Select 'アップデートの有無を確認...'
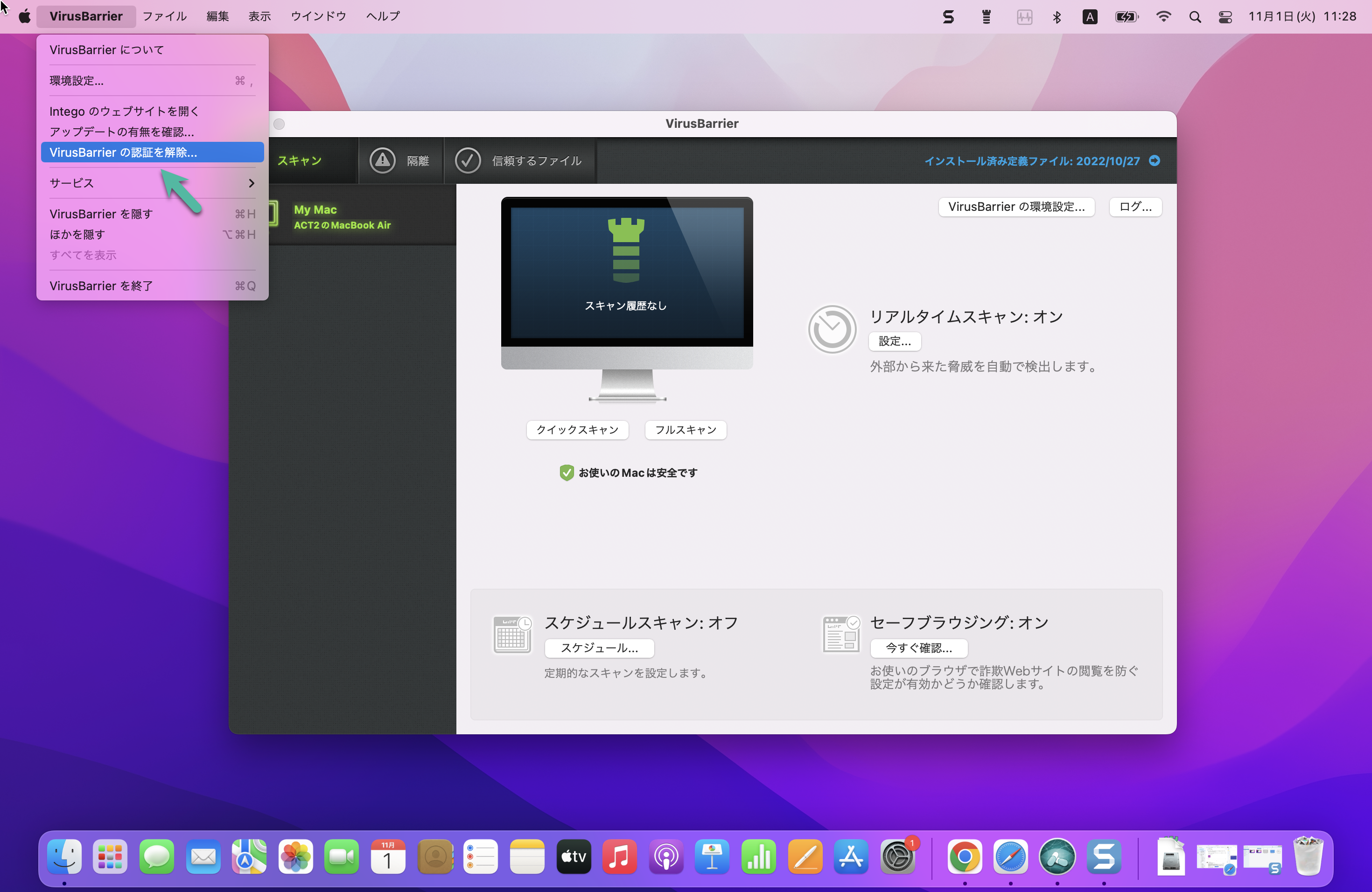1372x892 pixels. click(x=152, y=132)
